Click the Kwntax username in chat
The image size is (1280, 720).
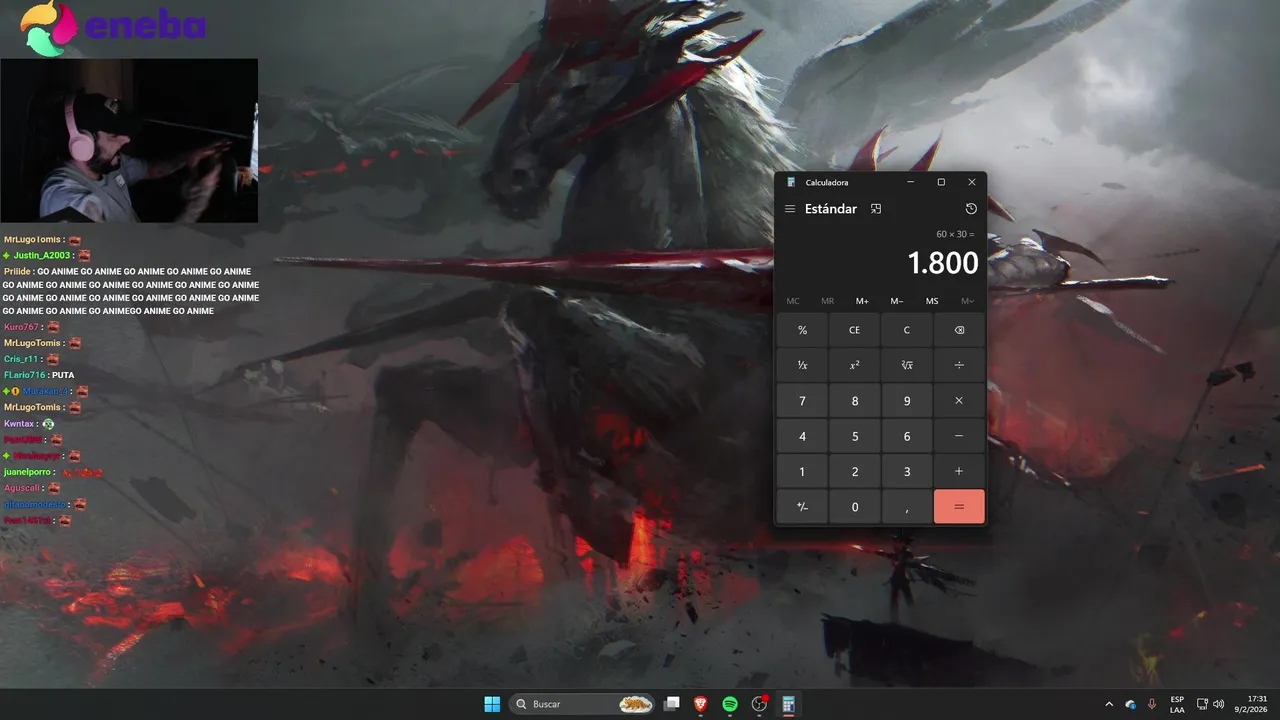19,424
